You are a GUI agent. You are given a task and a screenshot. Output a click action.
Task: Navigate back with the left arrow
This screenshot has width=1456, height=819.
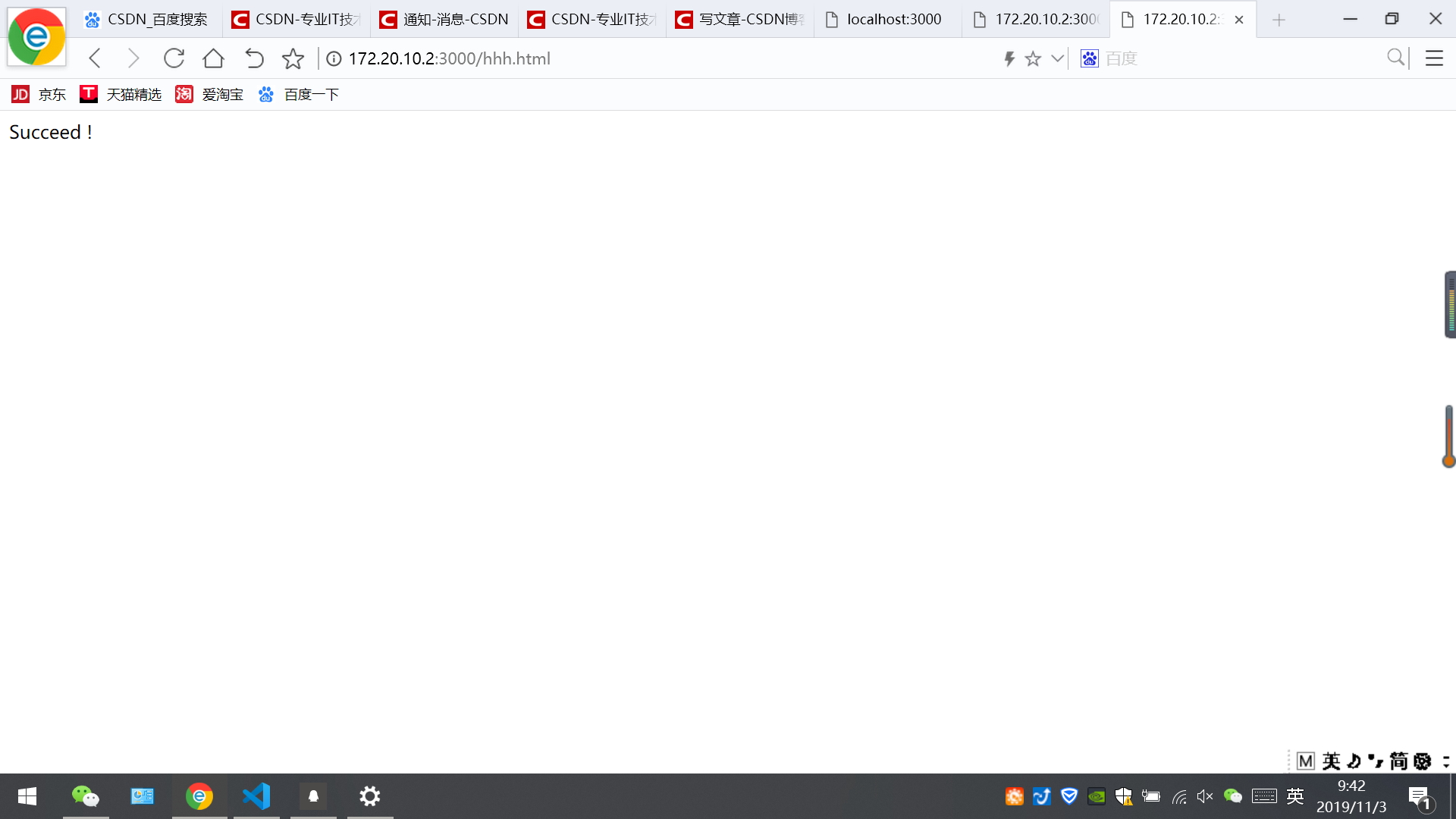point(95,58)
